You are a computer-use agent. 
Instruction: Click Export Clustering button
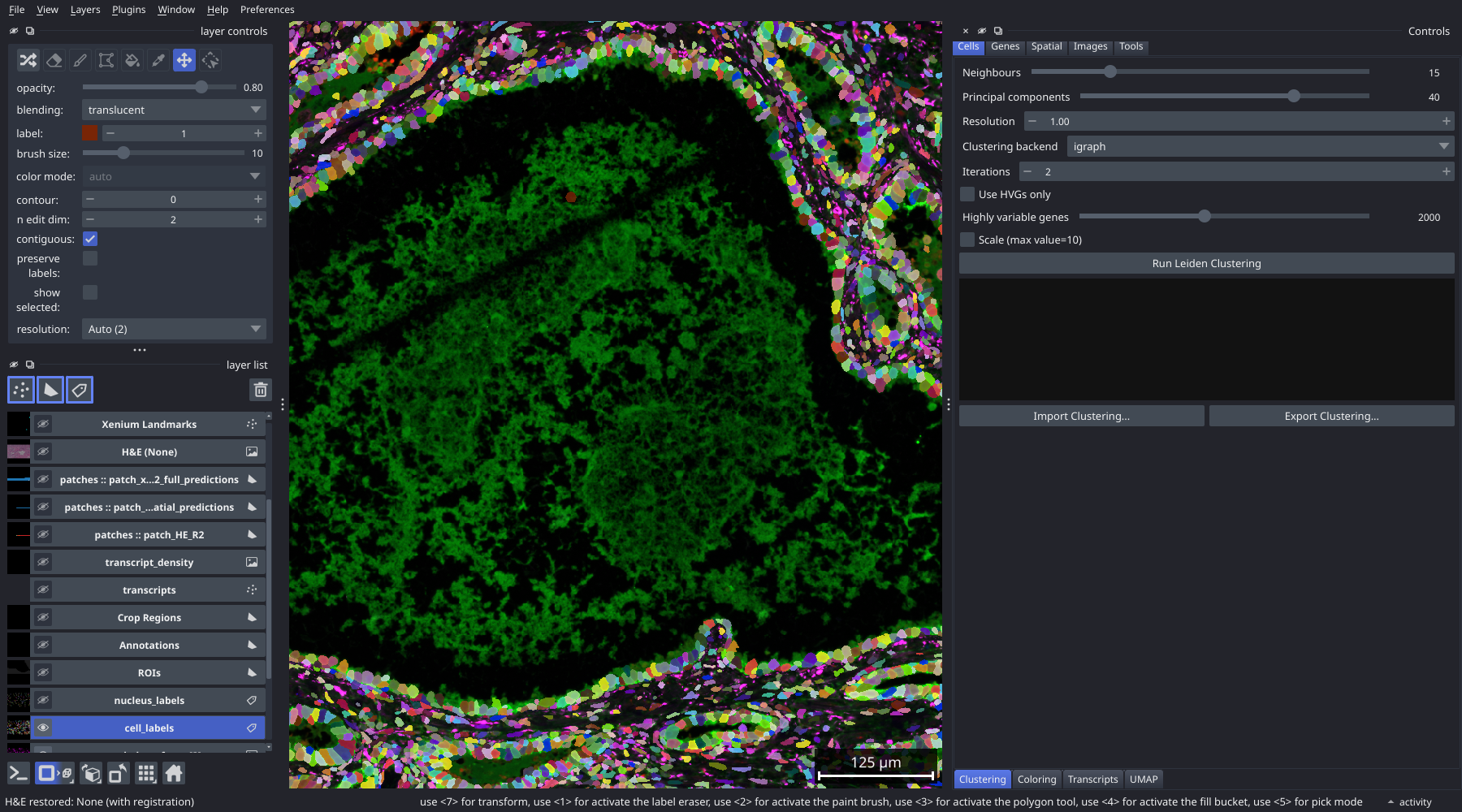[x=1331, y=416]
